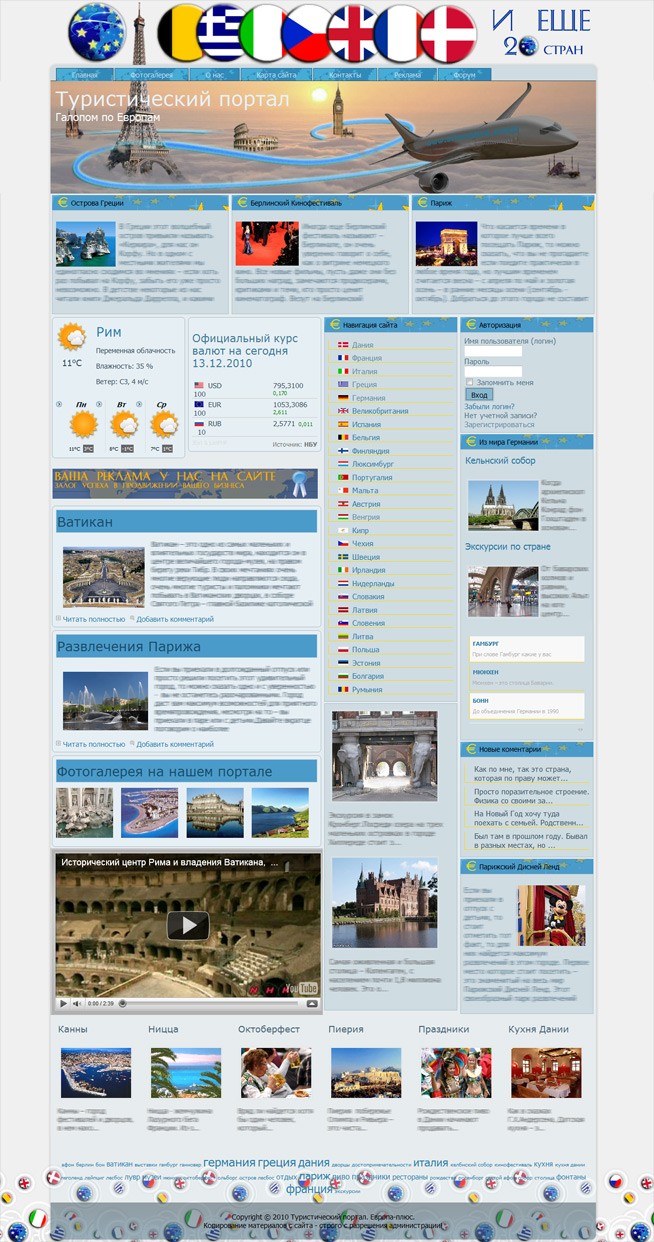Select Испания in site navigation
The width and height of the screenshot is (654, 1242).
(366, 424)
